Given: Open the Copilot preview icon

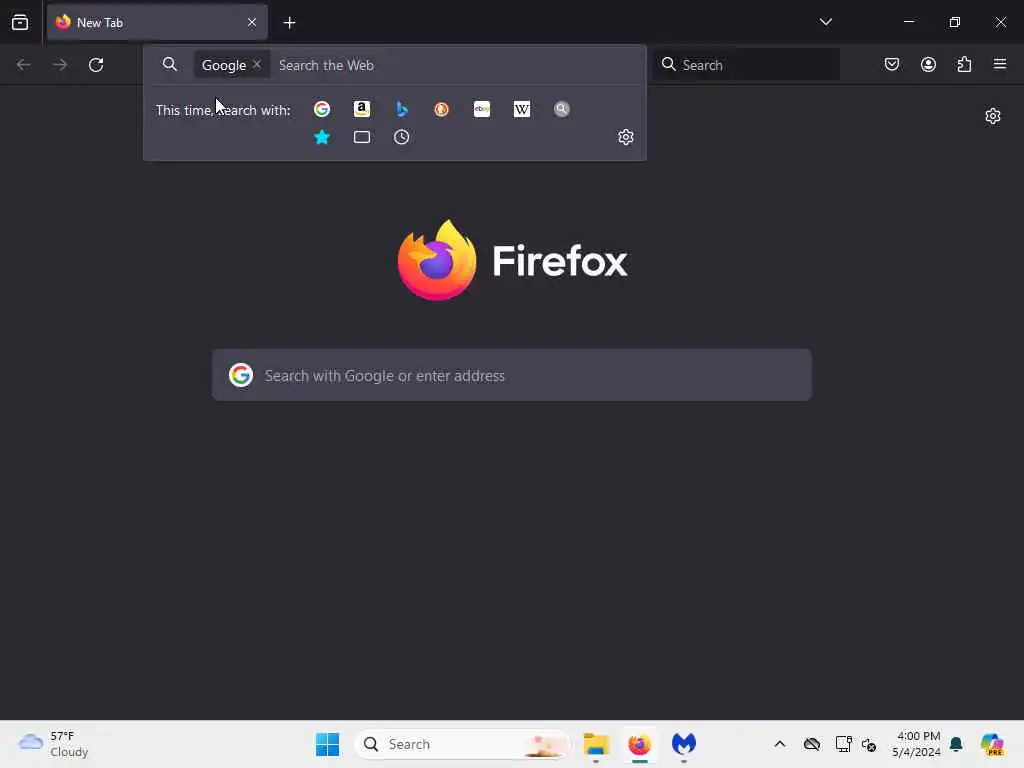Looking at the screenshot, I should (992, 744).
